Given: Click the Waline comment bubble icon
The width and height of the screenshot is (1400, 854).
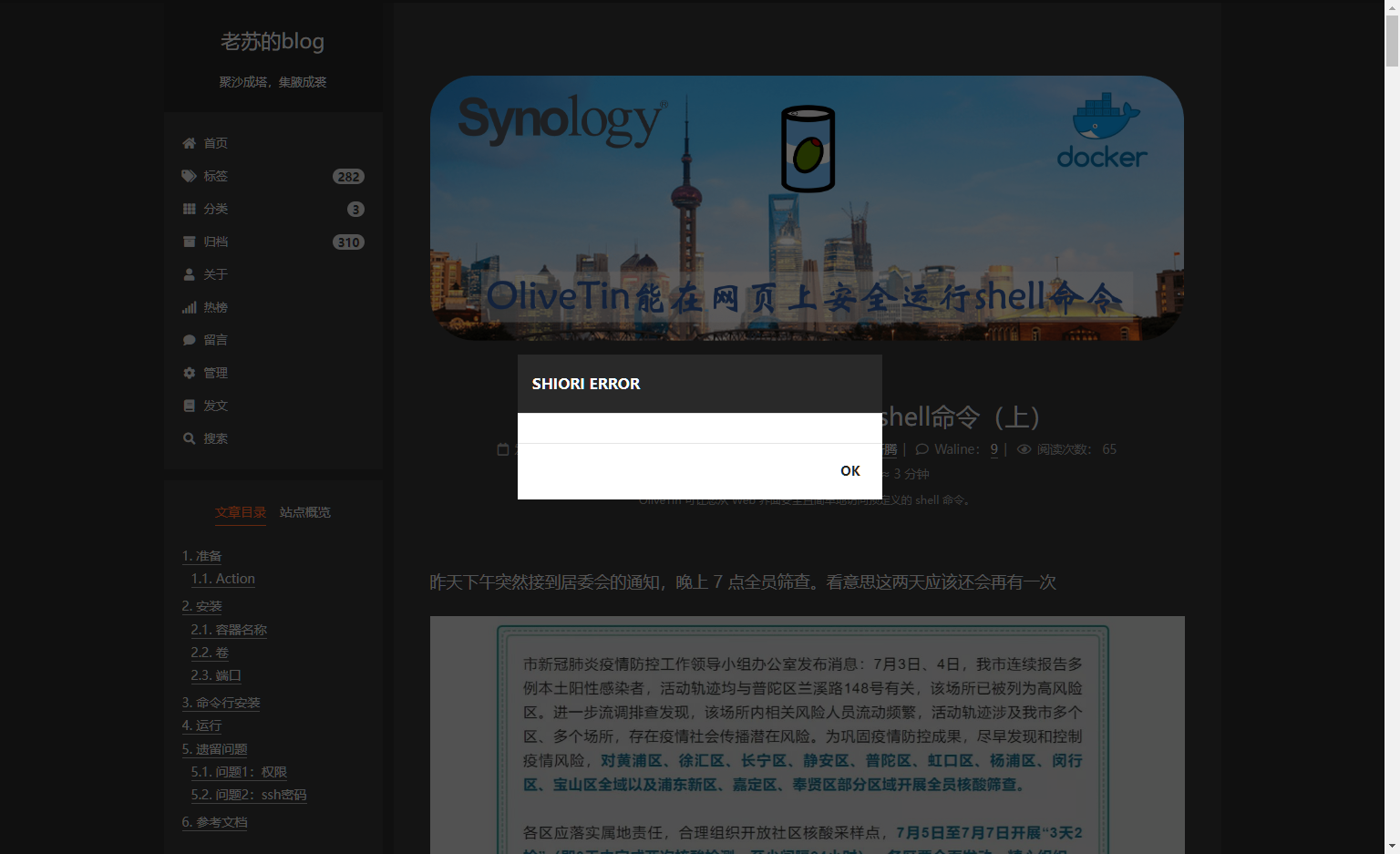Looking at the screenshot, I should pyautogui.click(x=922, y=449).
